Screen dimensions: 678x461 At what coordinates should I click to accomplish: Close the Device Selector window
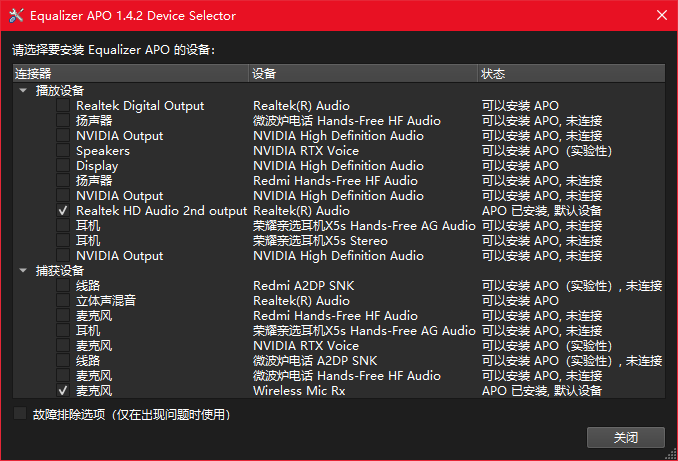[662, 15]
